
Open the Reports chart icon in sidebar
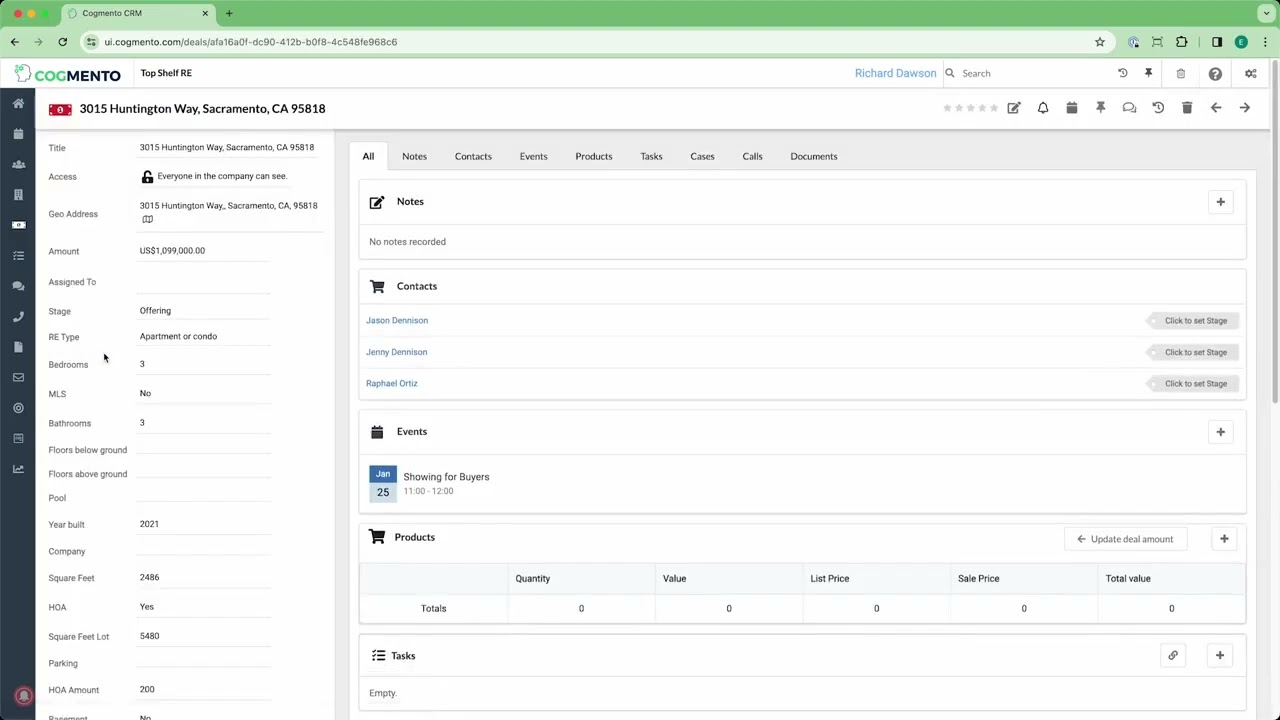[x=18, y=469]
